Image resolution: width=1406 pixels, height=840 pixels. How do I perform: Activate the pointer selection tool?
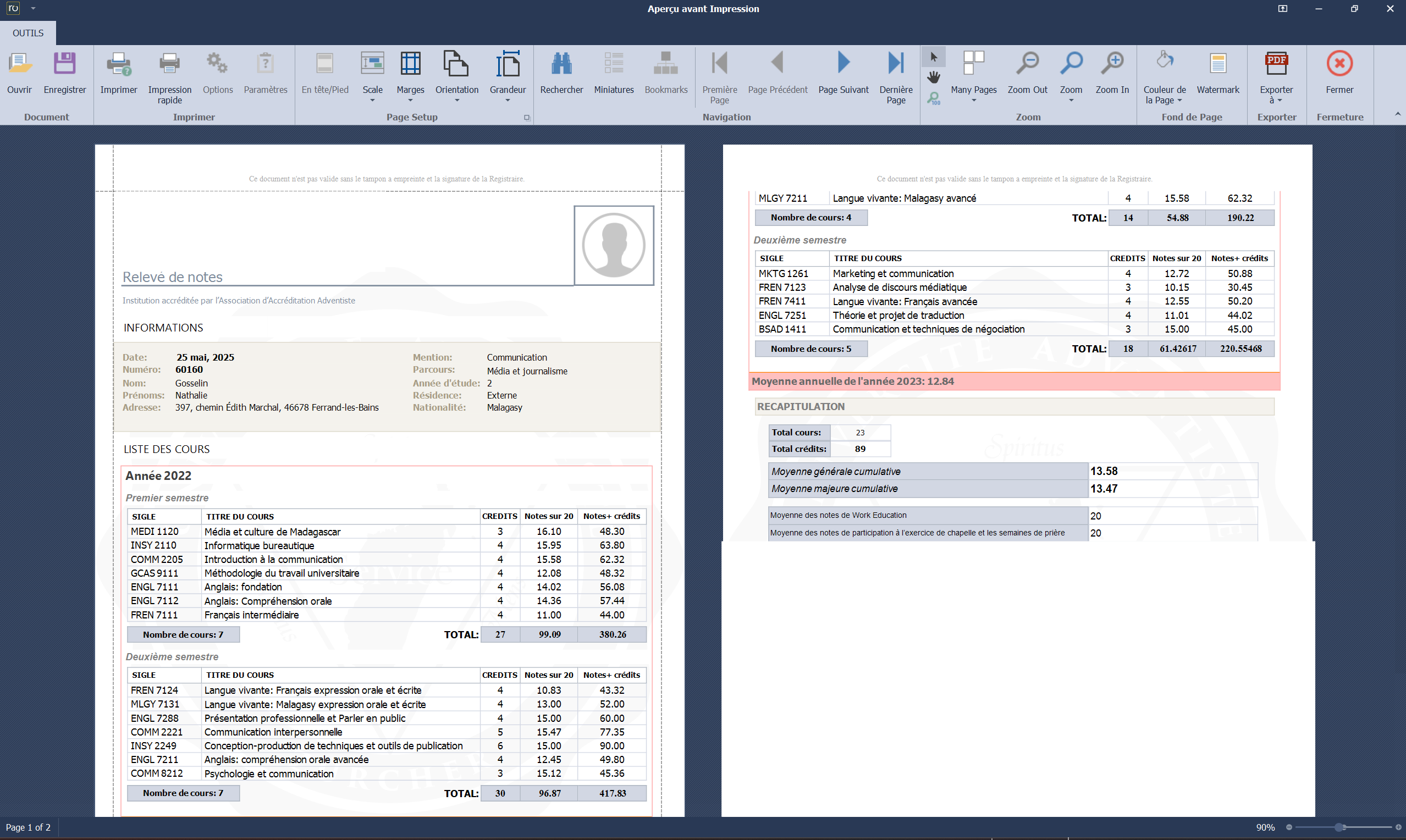(935, 57)
